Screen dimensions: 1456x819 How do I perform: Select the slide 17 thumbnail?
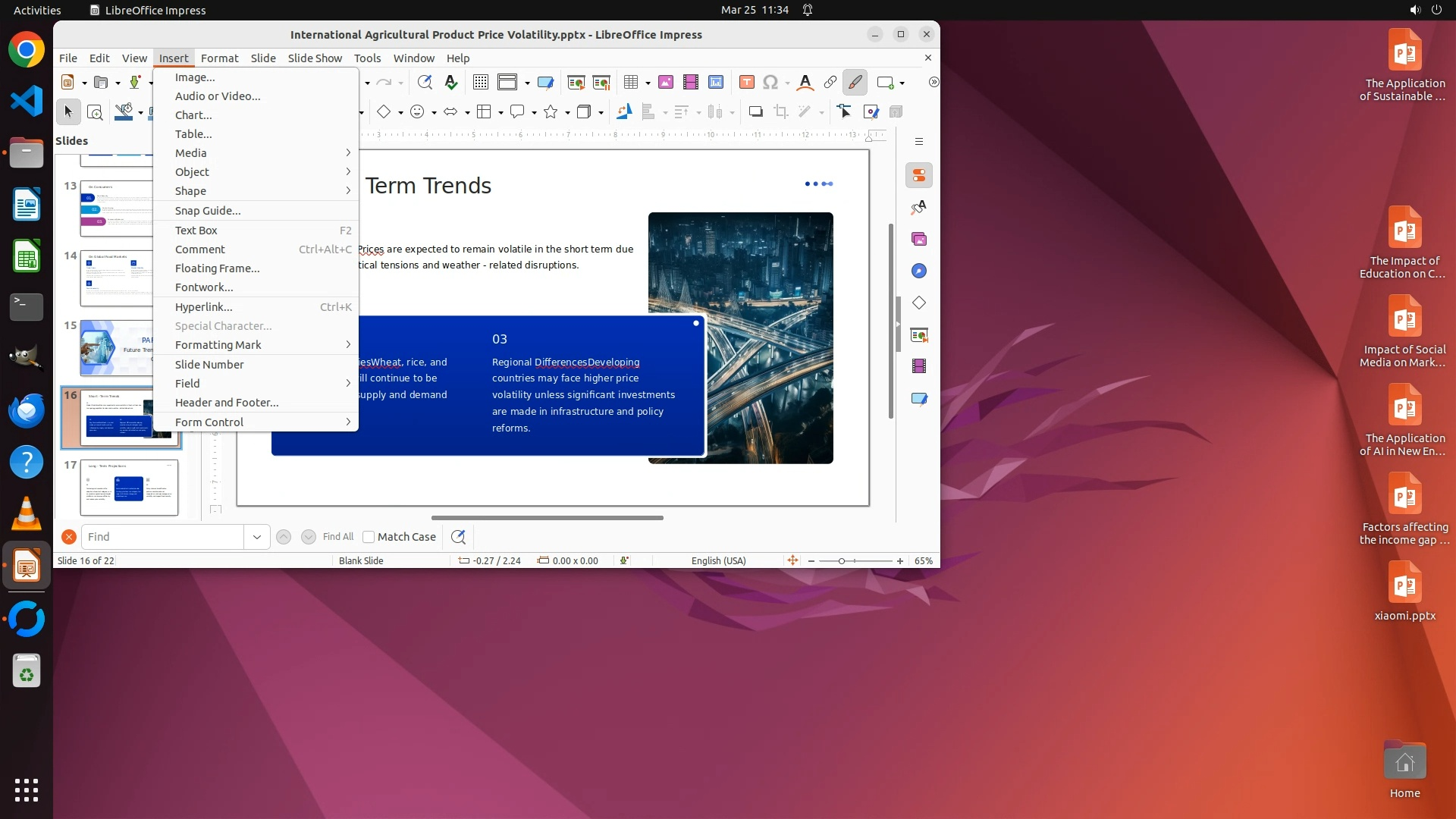(x=129, y=488)
